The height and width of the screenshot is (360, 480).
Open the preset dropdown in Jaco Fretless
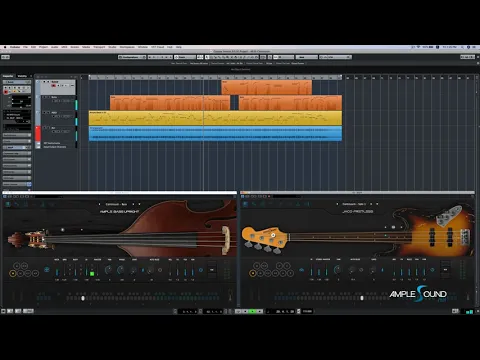tap(377, 204)
